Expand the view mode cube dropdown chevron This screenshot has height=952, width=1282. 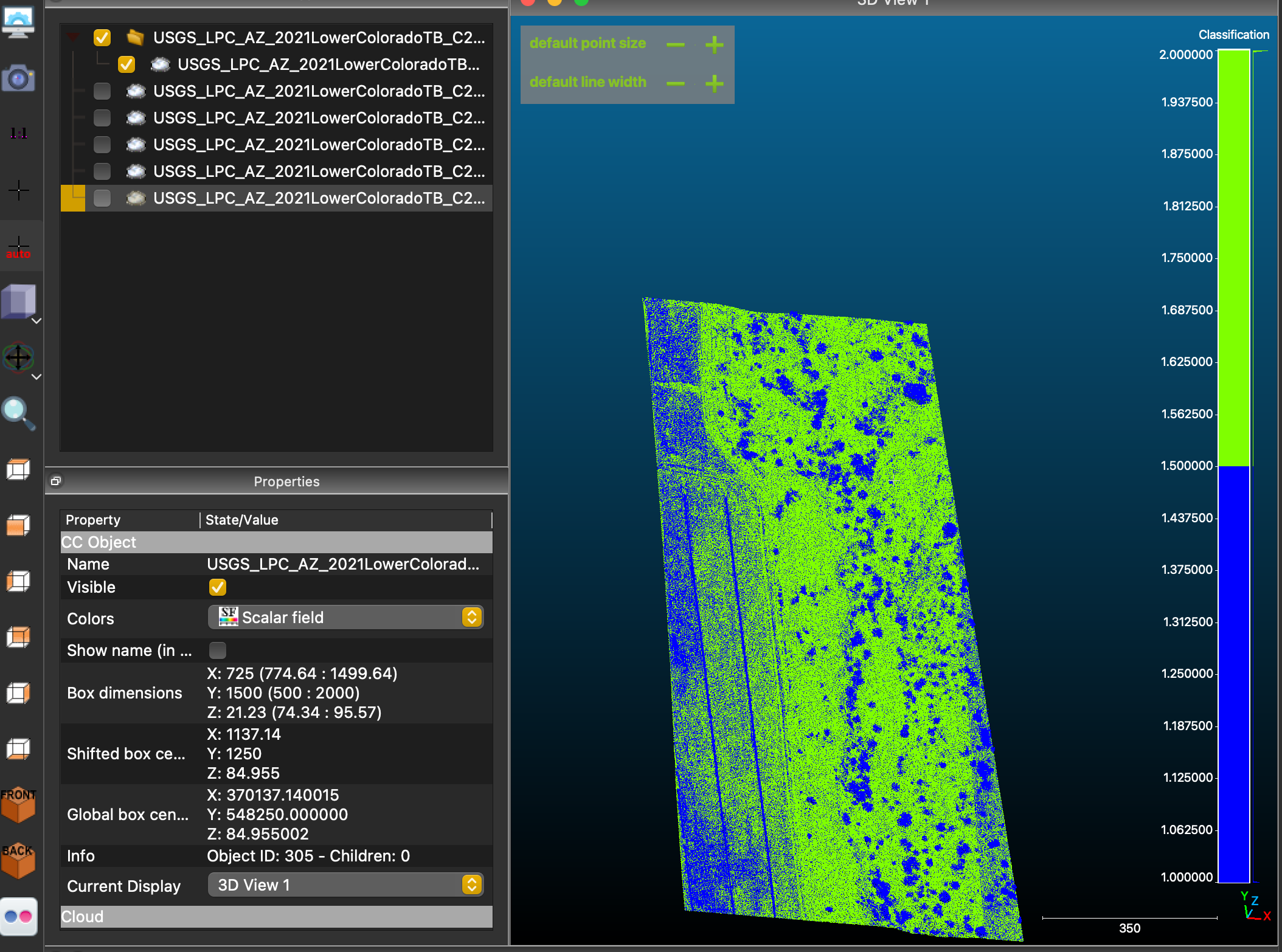[x=36, y=321]
